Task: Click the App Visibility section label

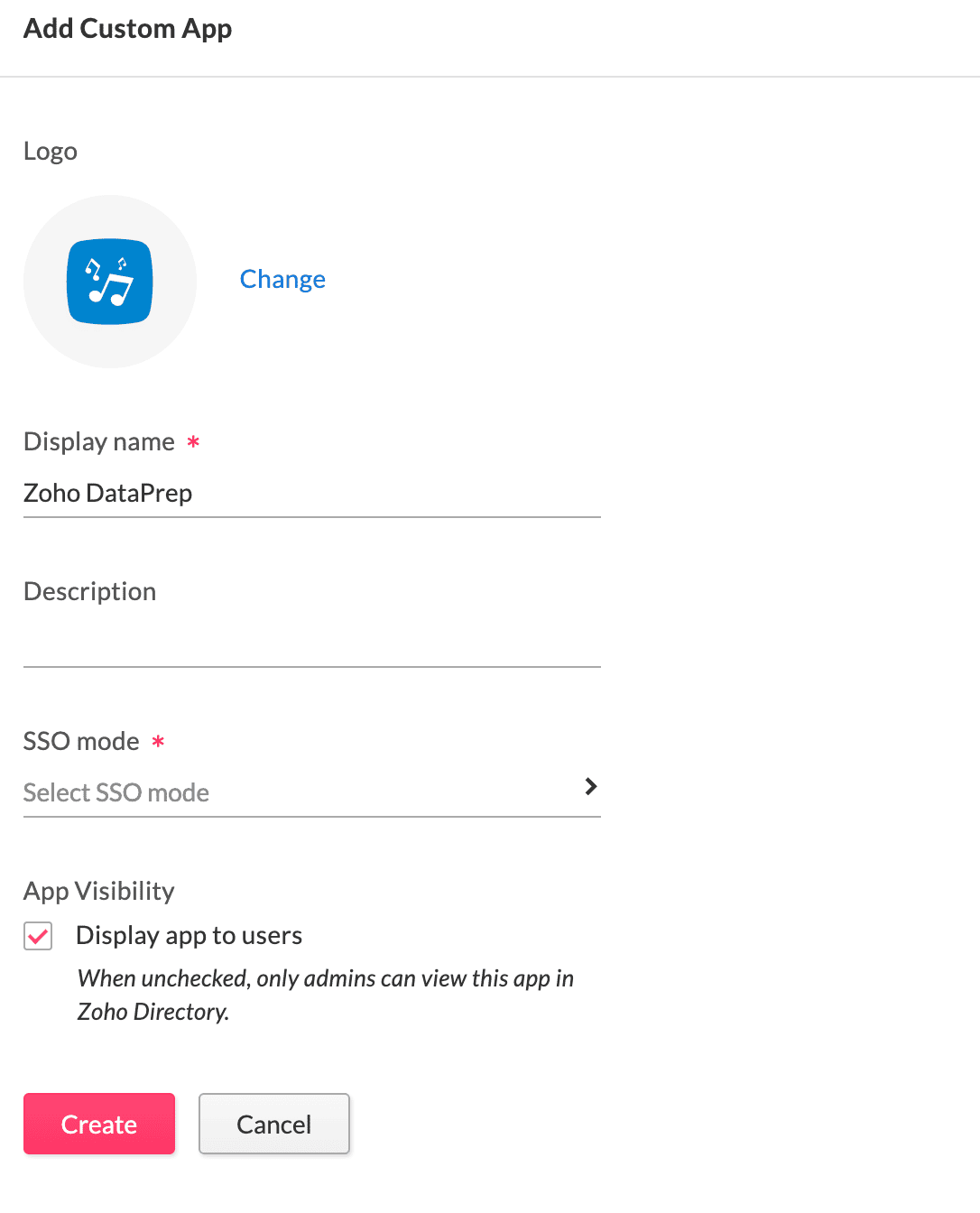Action: pyautogui.click(x=99, y=892)
